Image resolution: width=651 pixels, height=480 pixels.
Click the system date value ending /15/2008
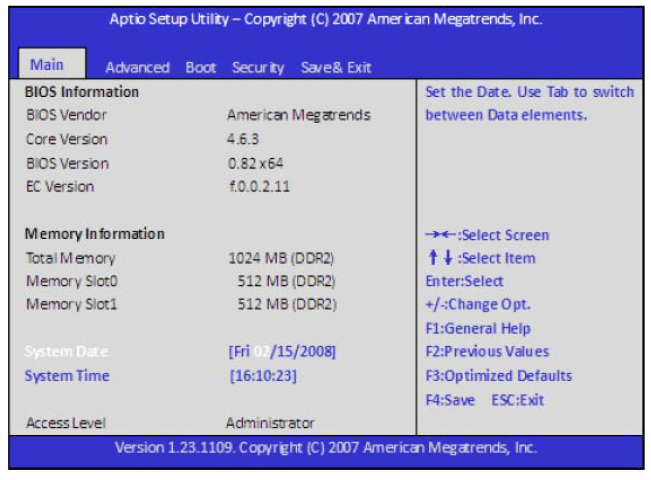click(x=282, y=352)
